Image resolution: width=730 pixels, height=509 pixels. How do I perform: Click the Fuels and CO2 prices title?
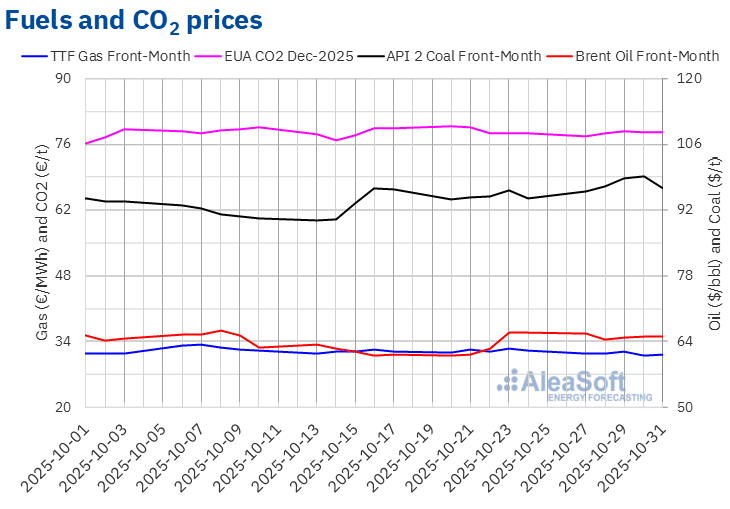point(136,20)
